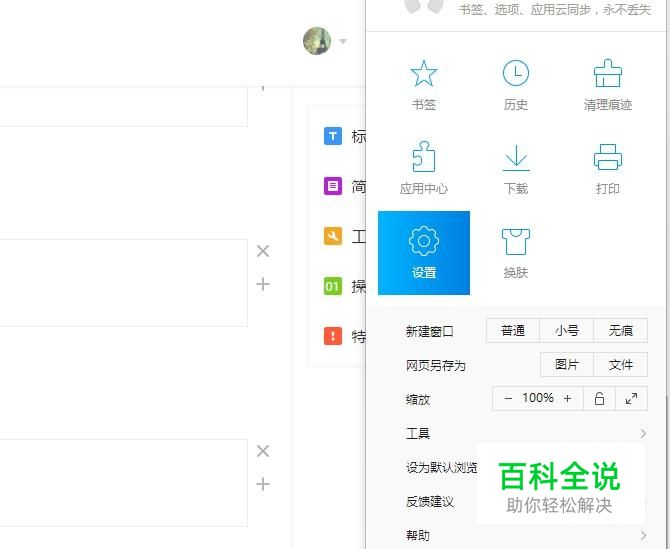This screenshot has width=670, height=549.
Task: Click the 网页另存为 label
Action: pos(435,365)
